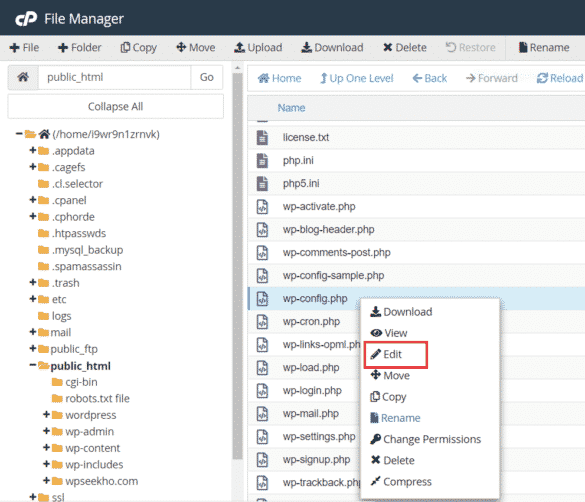Expand the wp-admin folder
Image resolution: width=585 pixels, height=502 pixels.
[46, 431]
